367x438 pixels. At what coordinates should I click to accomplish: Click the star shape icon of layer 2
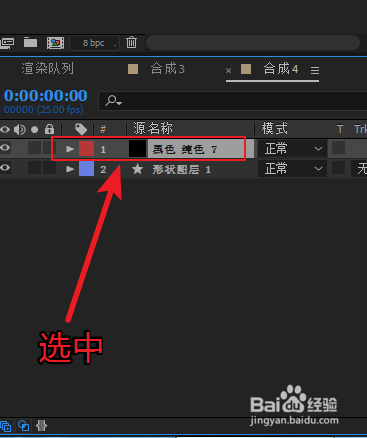[x=137, y=169]
